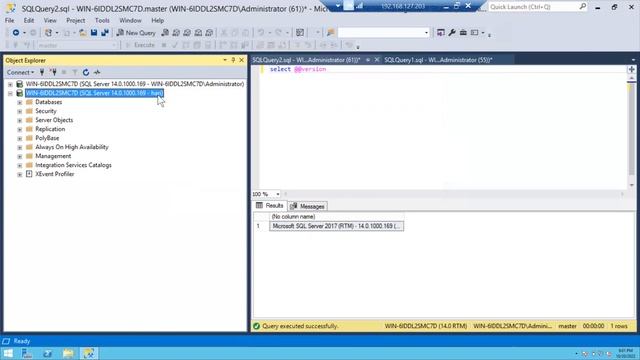Select the PolyBase tree item
The width and height of the screenshot is (640, 360).
[x=47, y=138]
